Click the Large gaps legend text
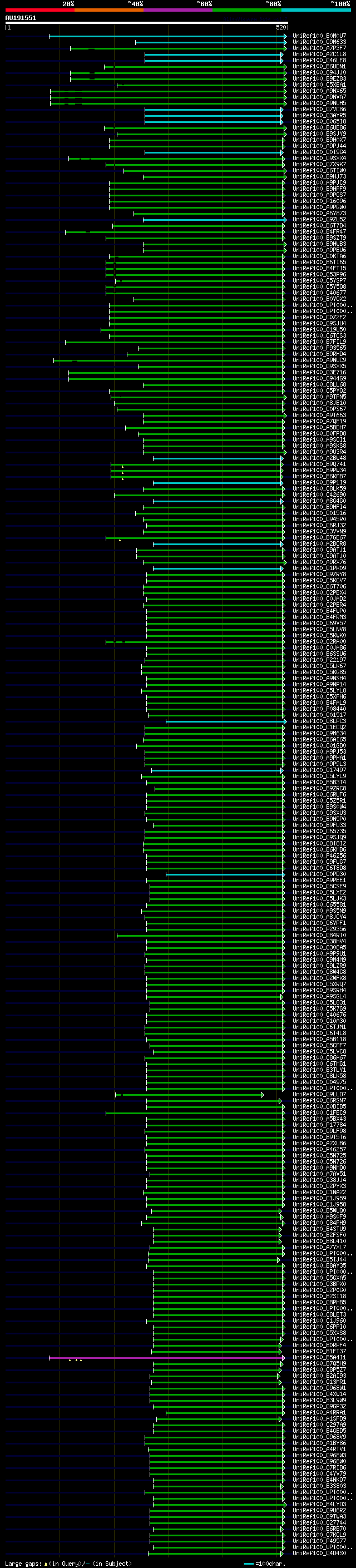356x1568 pixels. 24,1563
